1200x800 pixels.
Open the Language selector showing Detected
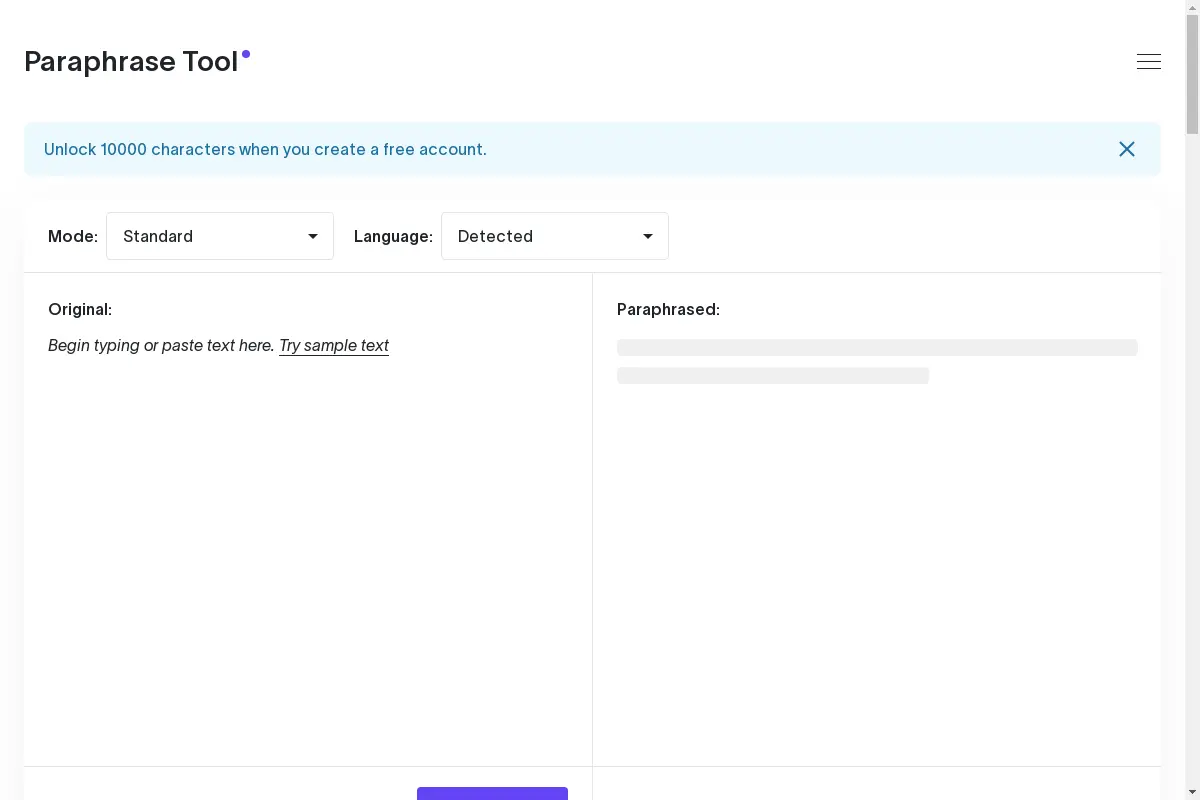[x=555, y=236]
